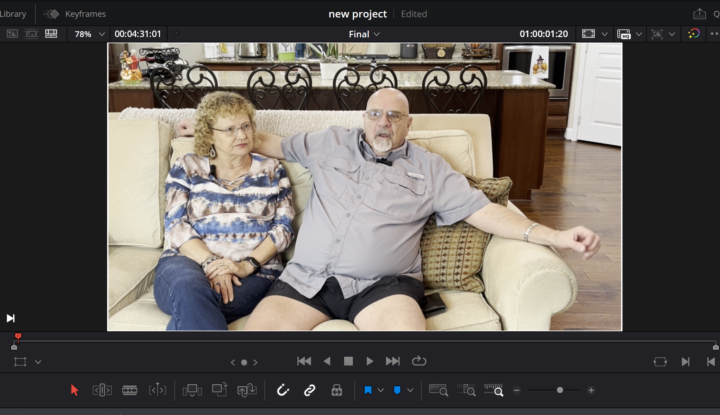Adjust the timeline zoom slider handle

click(560, 390)
